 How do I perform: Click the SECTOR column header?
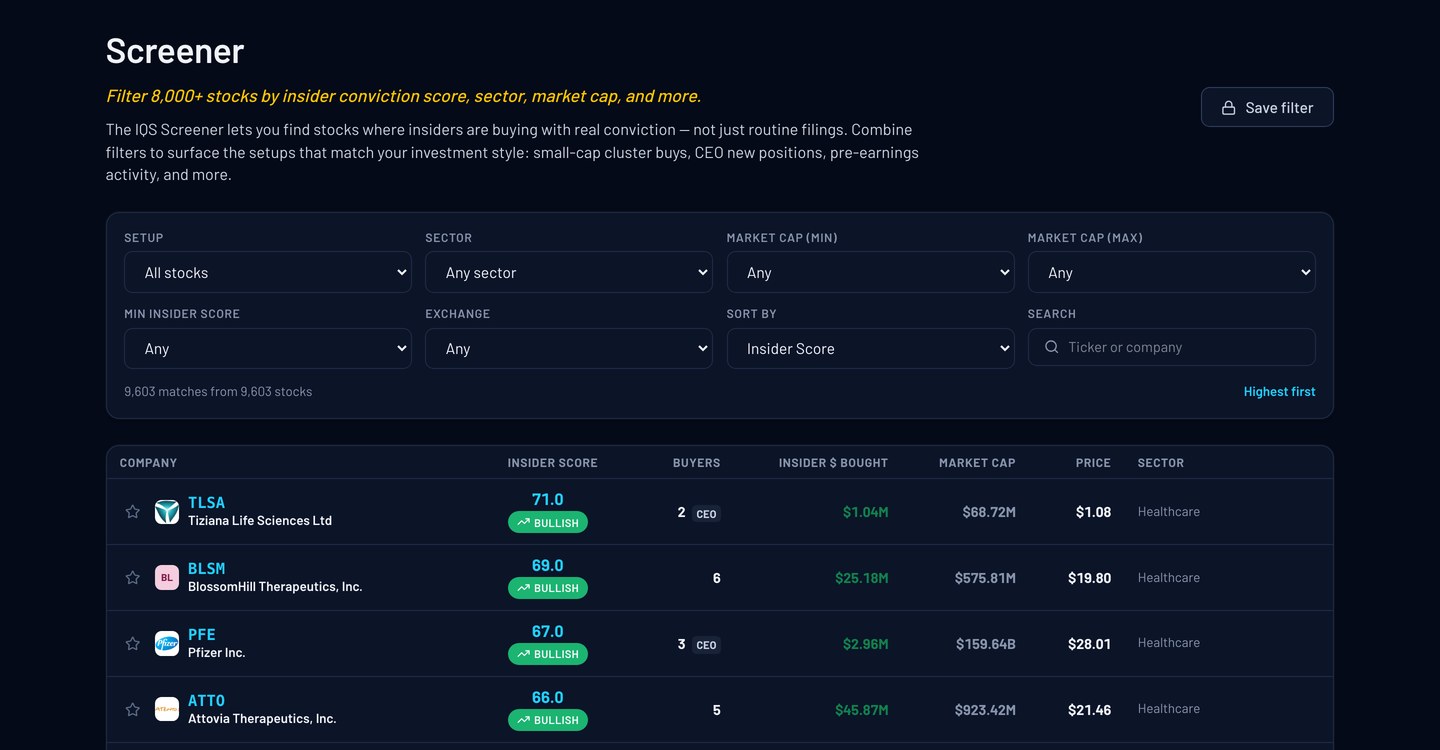(1160, 463)
